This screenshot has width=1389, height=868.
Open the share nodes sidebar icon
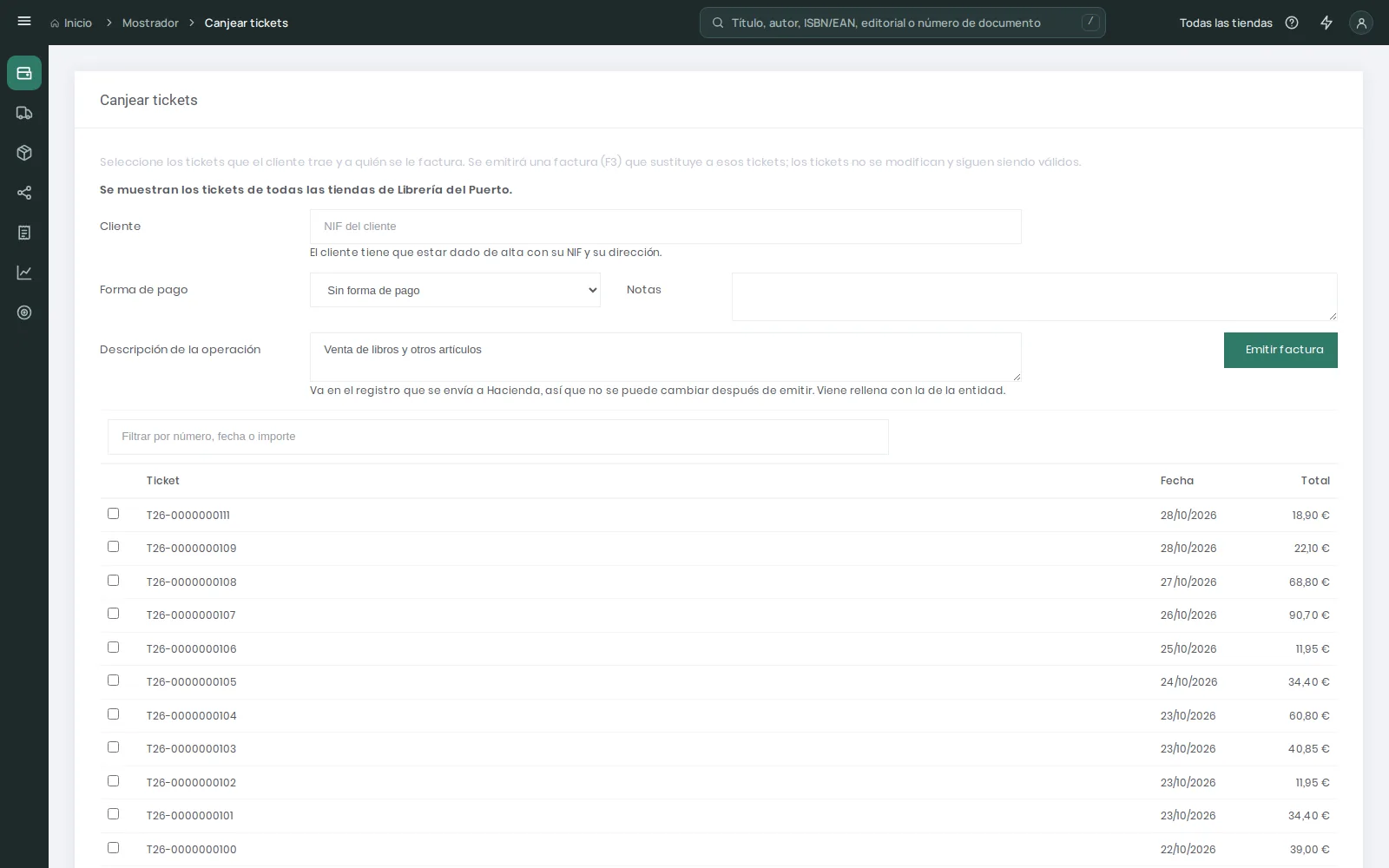24,193
